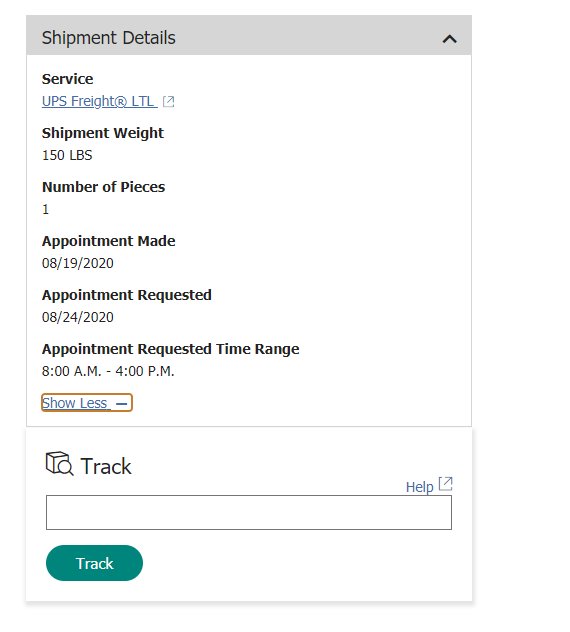Focus the tracking number input field
This screenshot has width=570, height=632.
(249, 512)
